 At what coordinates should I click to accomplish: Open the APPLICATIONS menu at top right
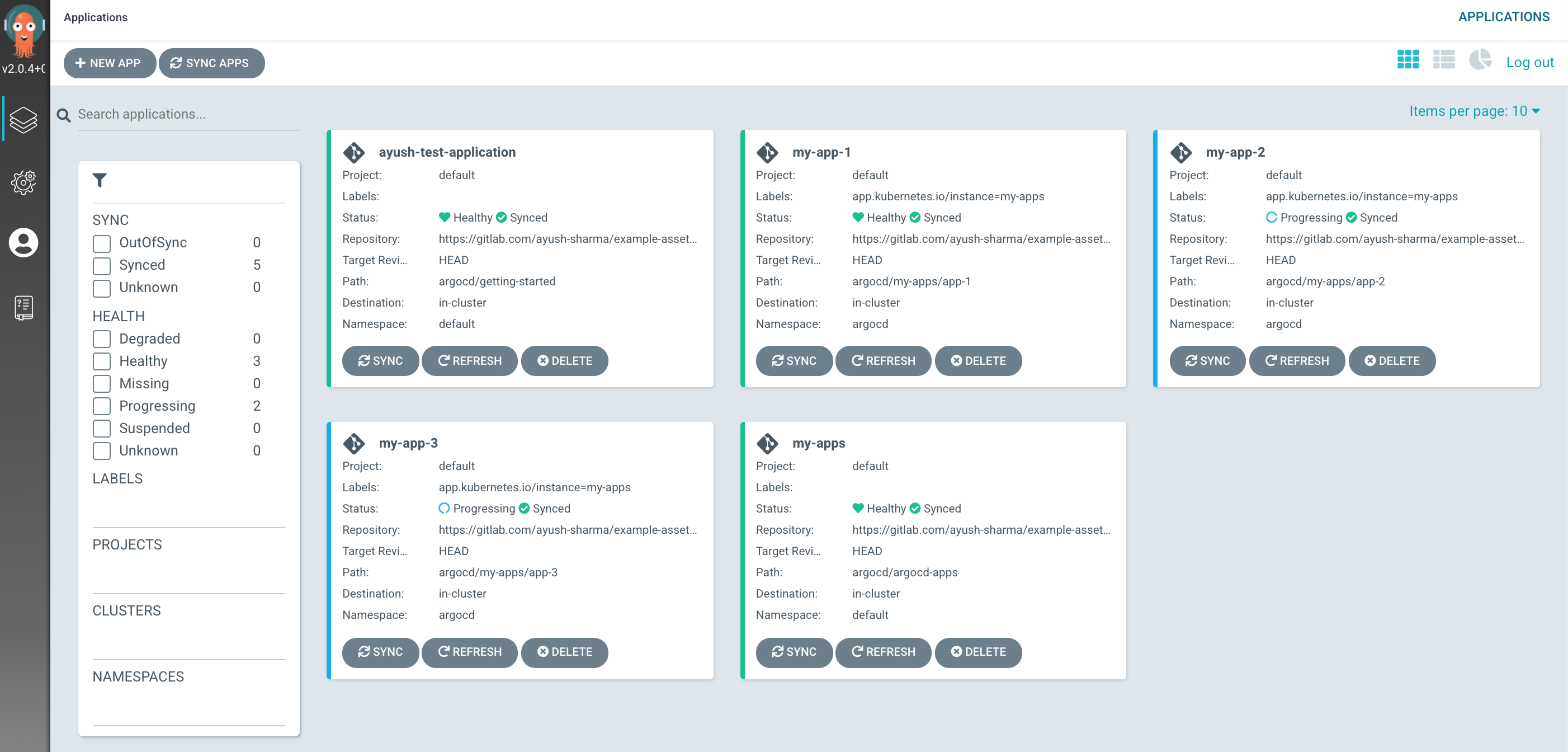click(1505, 16)
